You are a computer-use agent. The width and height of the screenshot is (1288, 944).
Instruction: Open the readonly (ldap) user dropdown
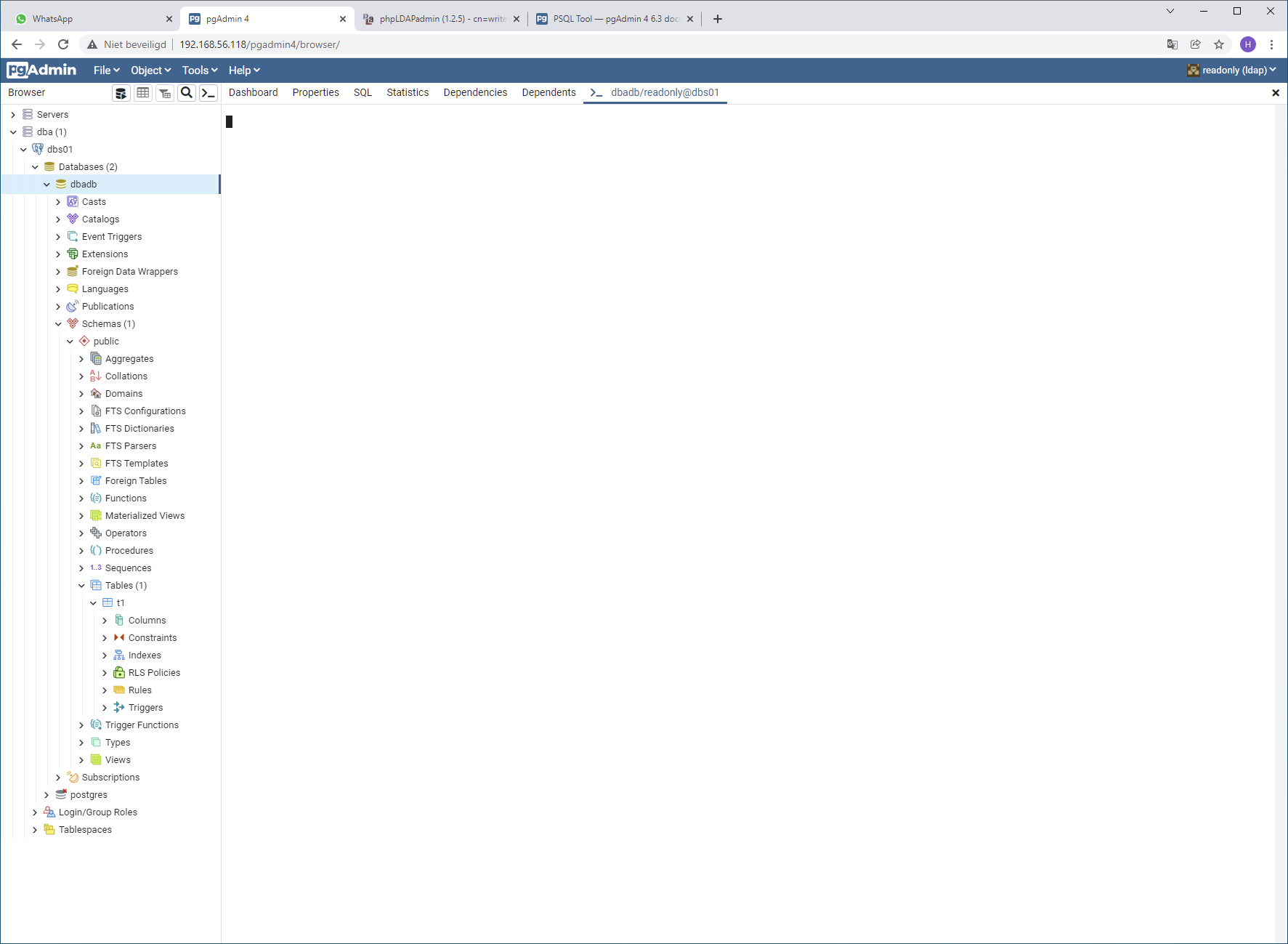(x=1232, y=70)
